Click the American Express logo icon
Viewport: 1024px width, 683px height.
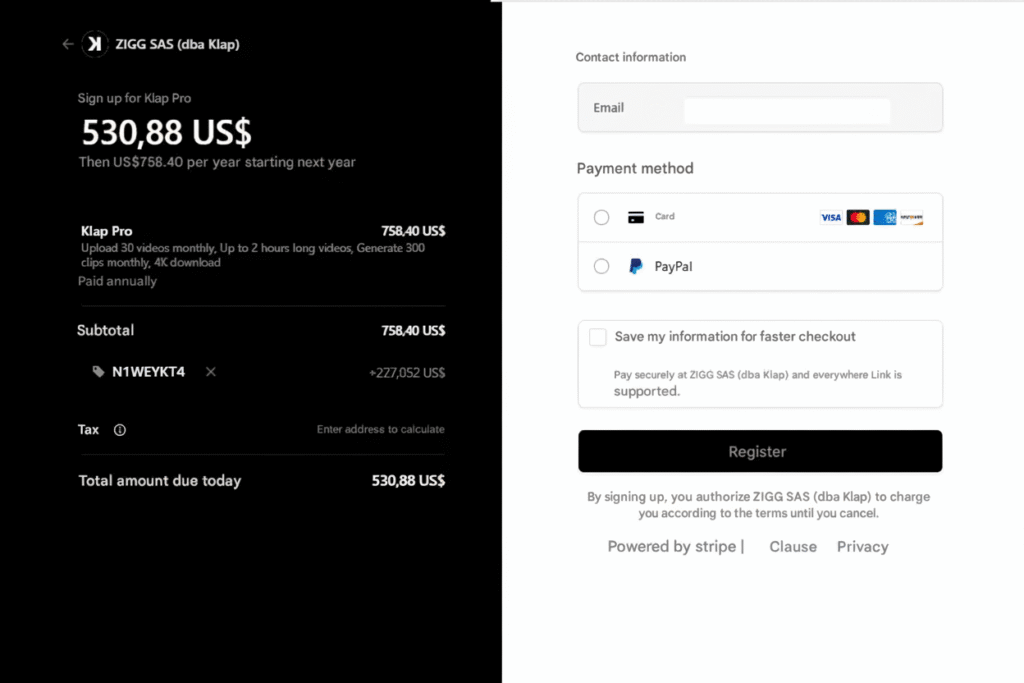pyautogui.click(x=885, y=217)
